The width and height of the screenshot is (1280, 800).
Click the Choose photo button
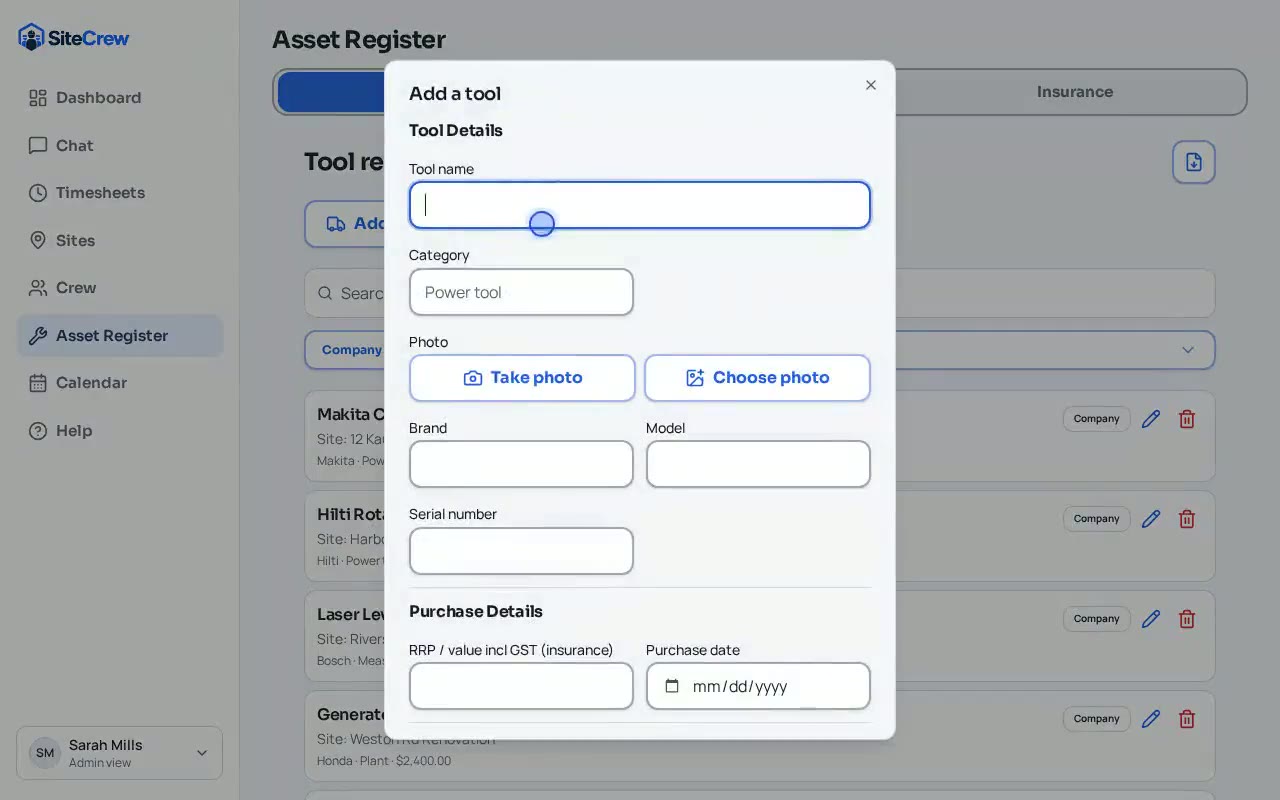(x=757, y=378)
